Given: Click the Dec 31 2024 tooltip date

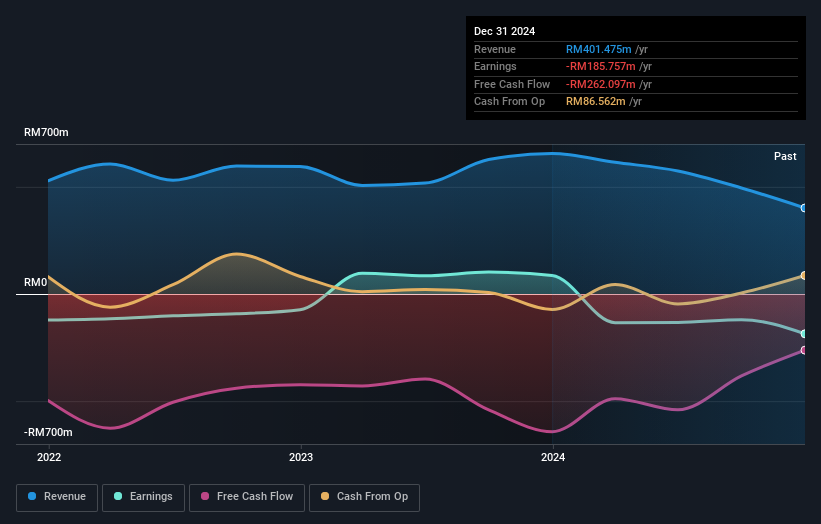Looking at the screenshot, I should (x=504, y=31).
